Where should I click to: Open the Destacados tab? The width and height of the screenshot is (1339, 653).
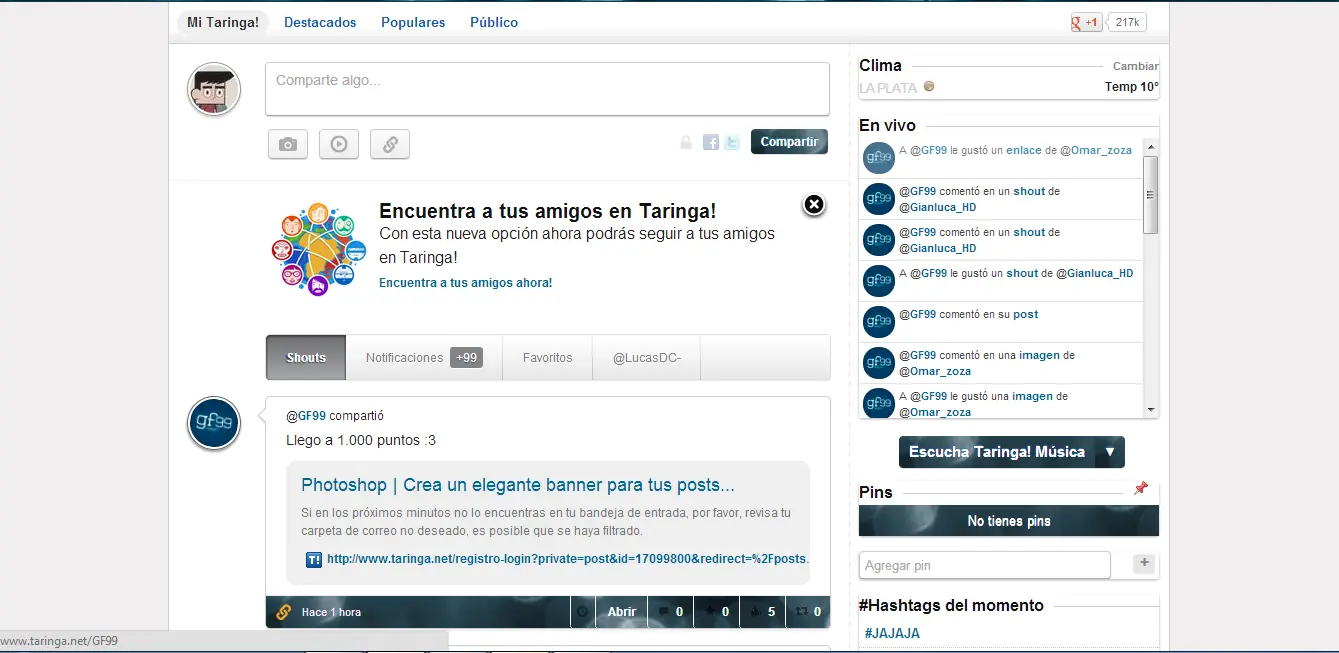click(x=320, y=22)
